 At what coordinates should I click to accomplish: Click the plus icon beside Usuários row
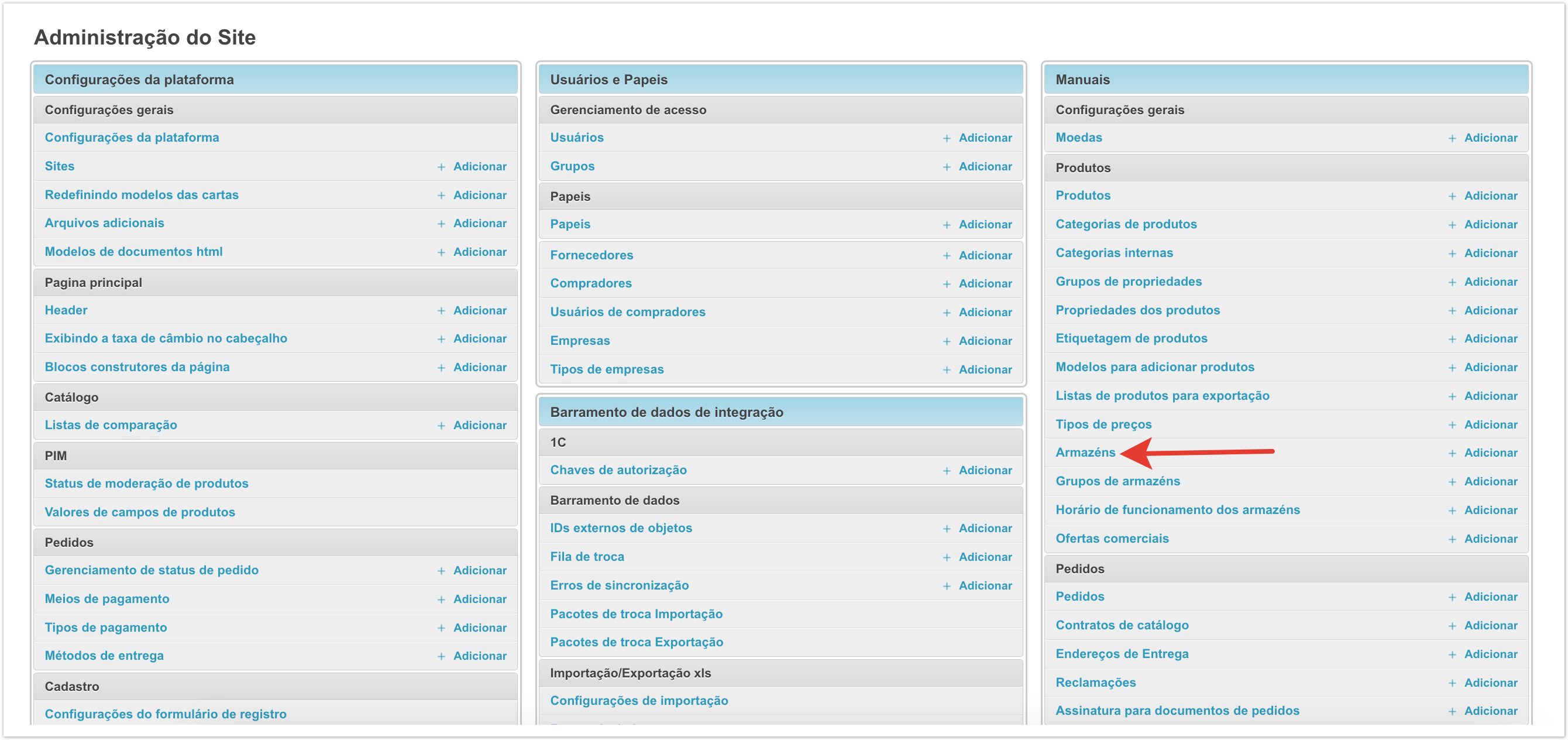[947, 138]
